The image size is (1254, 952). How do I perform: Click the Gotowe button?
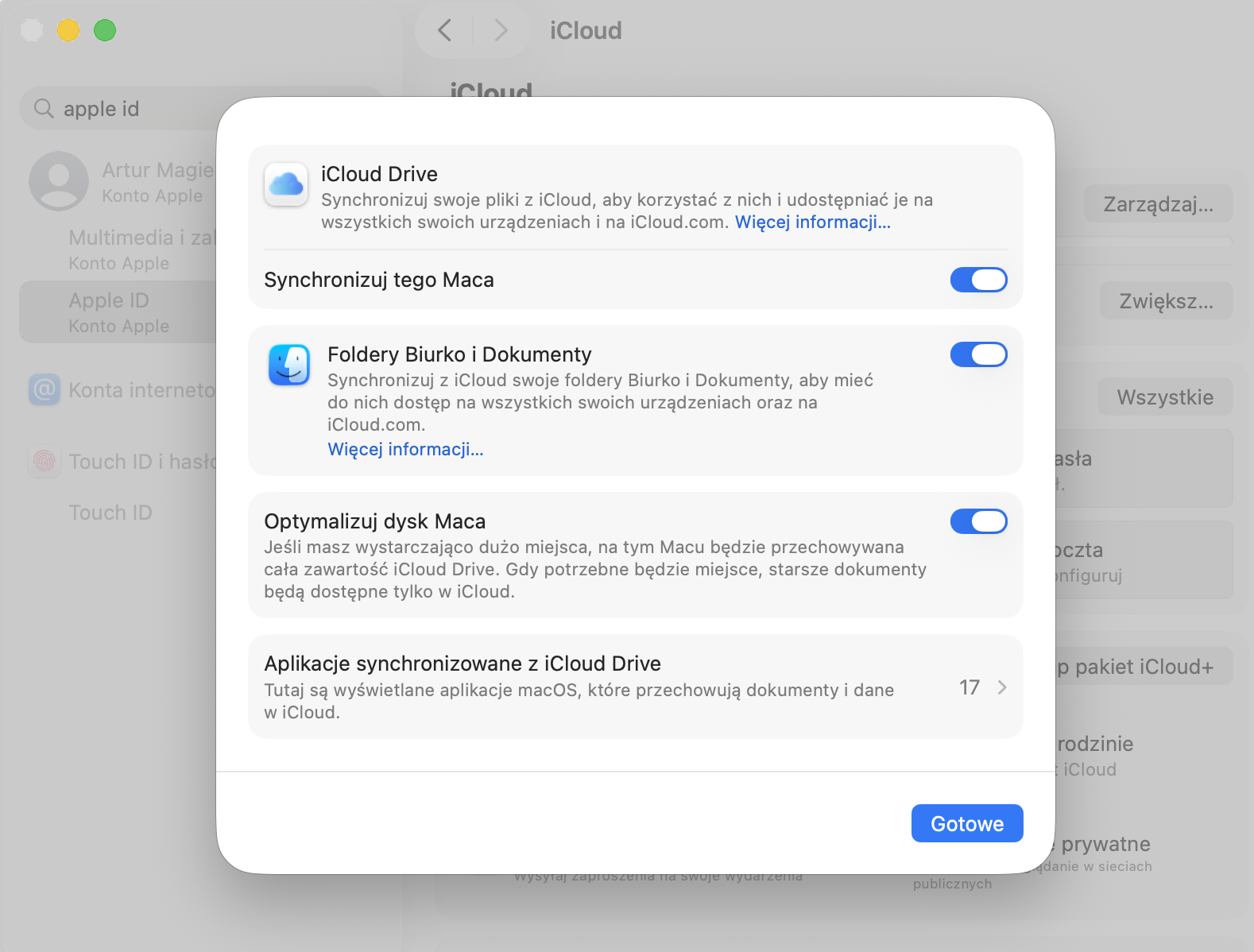click(x=967, y=823)
